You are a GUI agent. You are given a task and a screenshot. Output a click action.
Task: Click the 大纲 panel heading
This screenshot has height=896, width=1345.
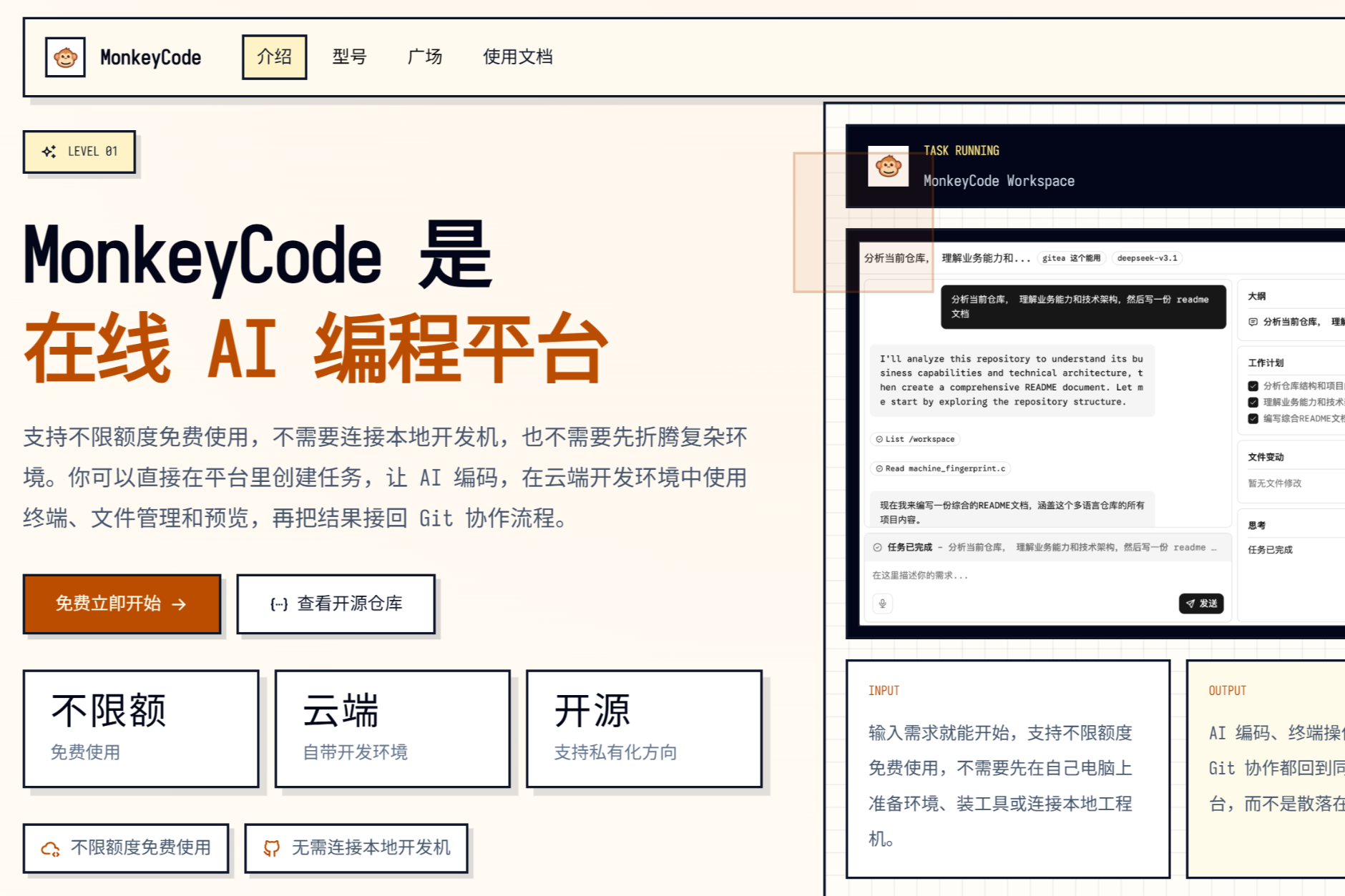[x=1257, y=296]
